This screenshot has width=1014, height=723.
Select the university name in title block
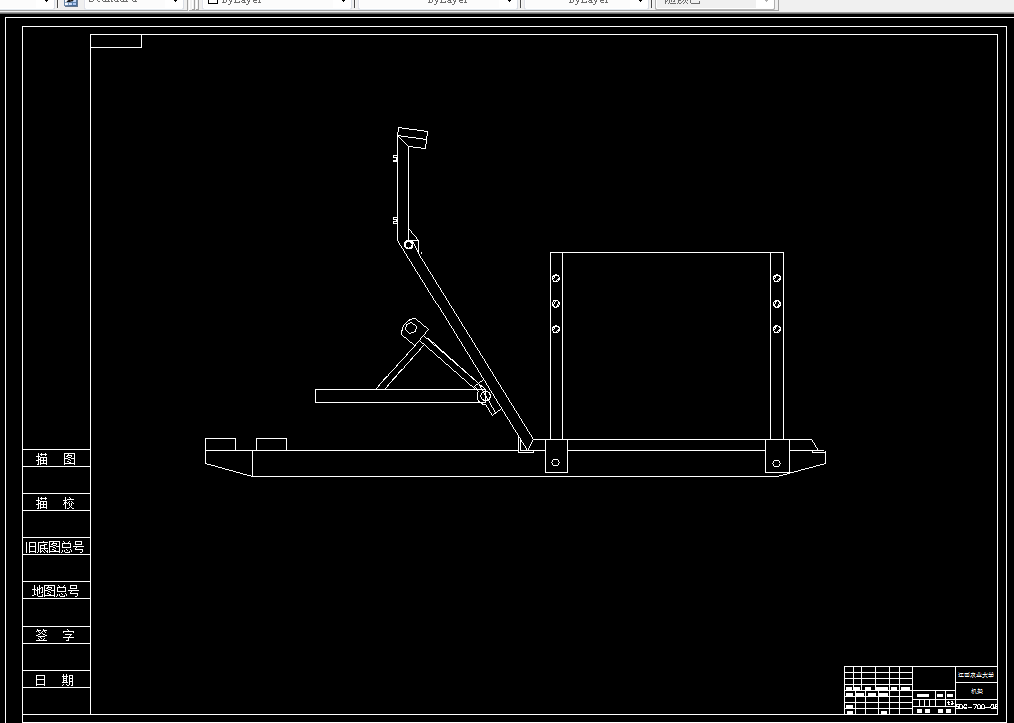click(976, 674)
